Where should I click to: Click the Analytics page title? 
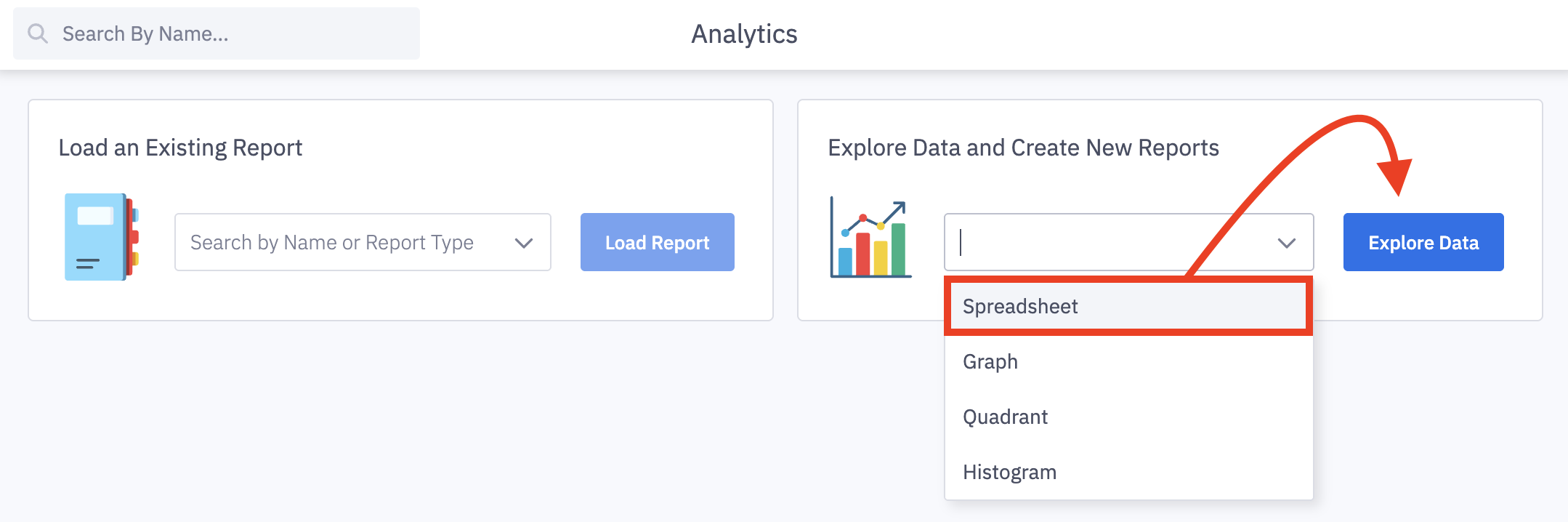point(744,34)
